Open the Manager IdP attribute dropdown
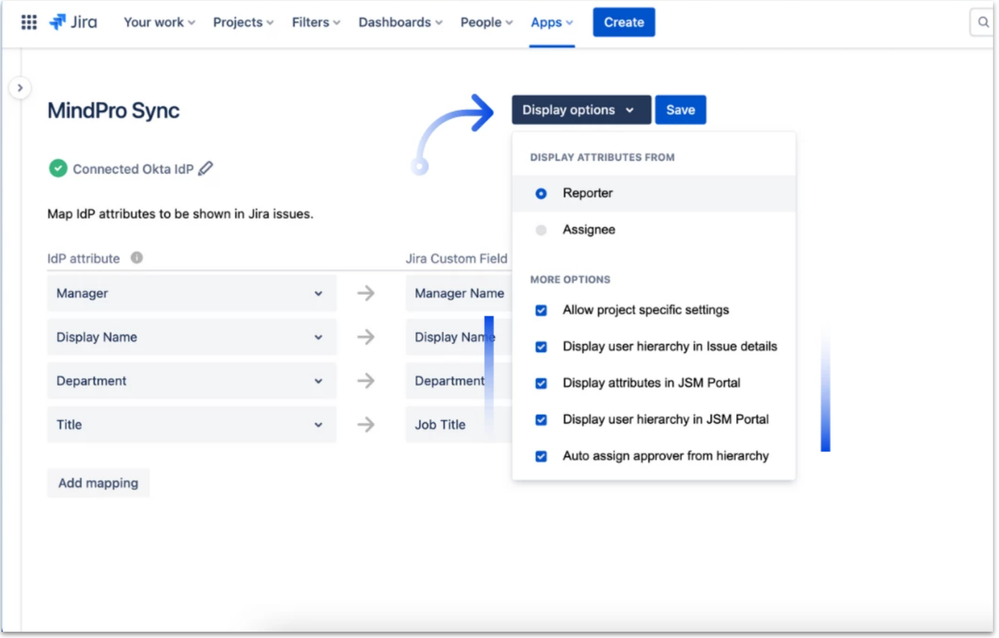The width and height of the screenshot is (999, 638). 192,293
